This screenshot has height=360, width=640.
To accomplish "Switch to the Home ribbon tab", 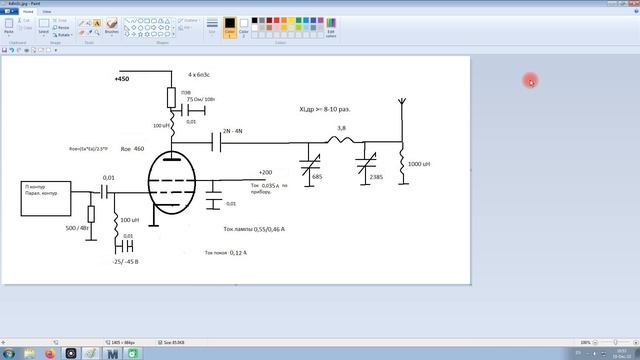I will (28, 11).
